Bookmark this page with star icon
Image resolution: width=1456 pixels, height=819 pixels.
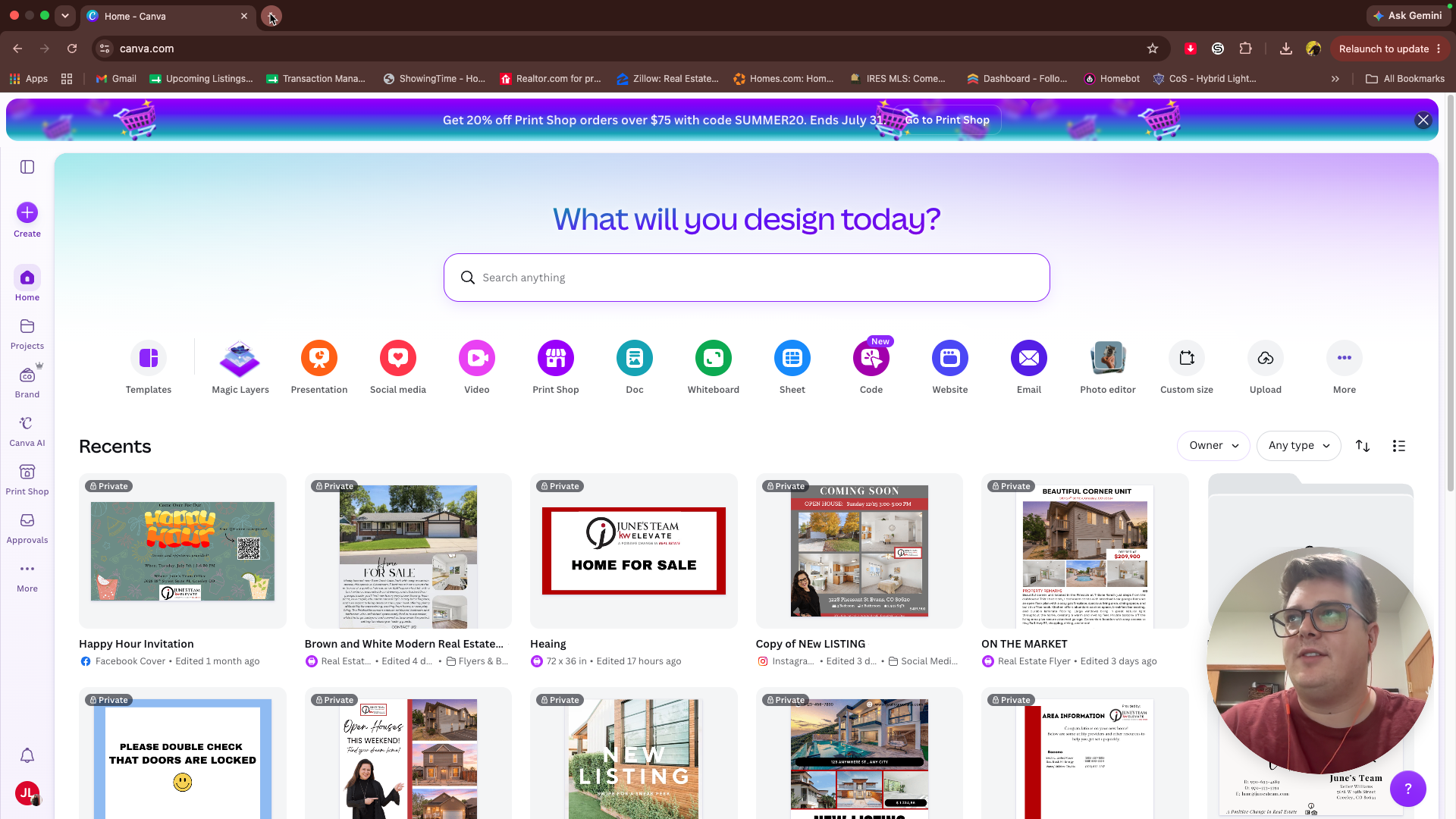click(1153, 49)
